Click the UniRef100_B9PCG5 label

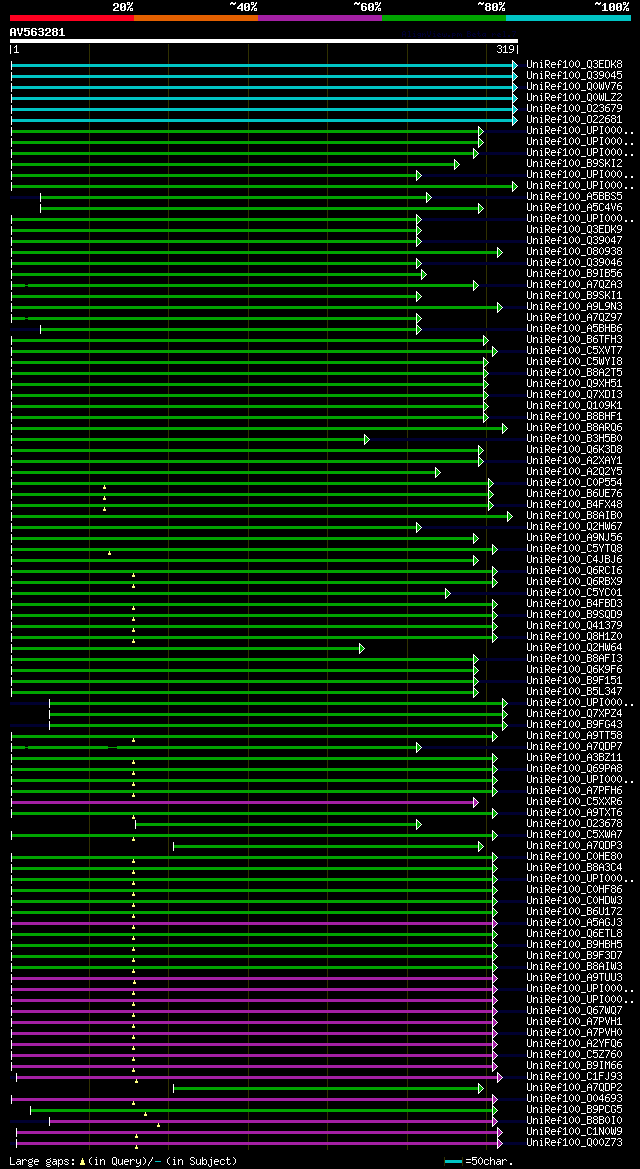[574, 1110]
